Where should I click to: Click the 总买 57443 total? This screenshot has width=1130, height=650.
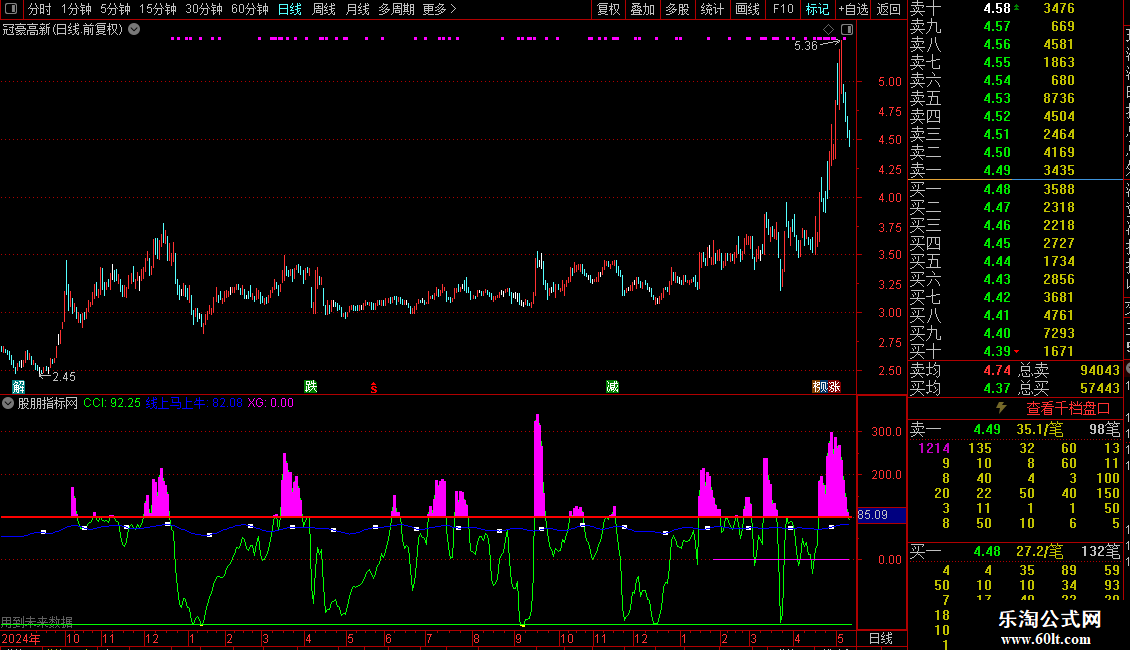pos(1069,388)
